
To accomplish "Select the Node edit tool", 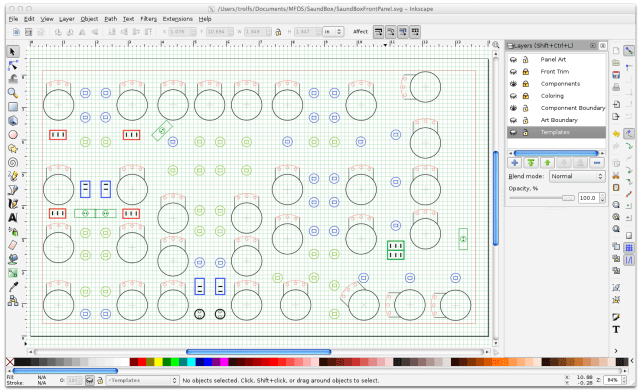I will click(x=13, y=65).
